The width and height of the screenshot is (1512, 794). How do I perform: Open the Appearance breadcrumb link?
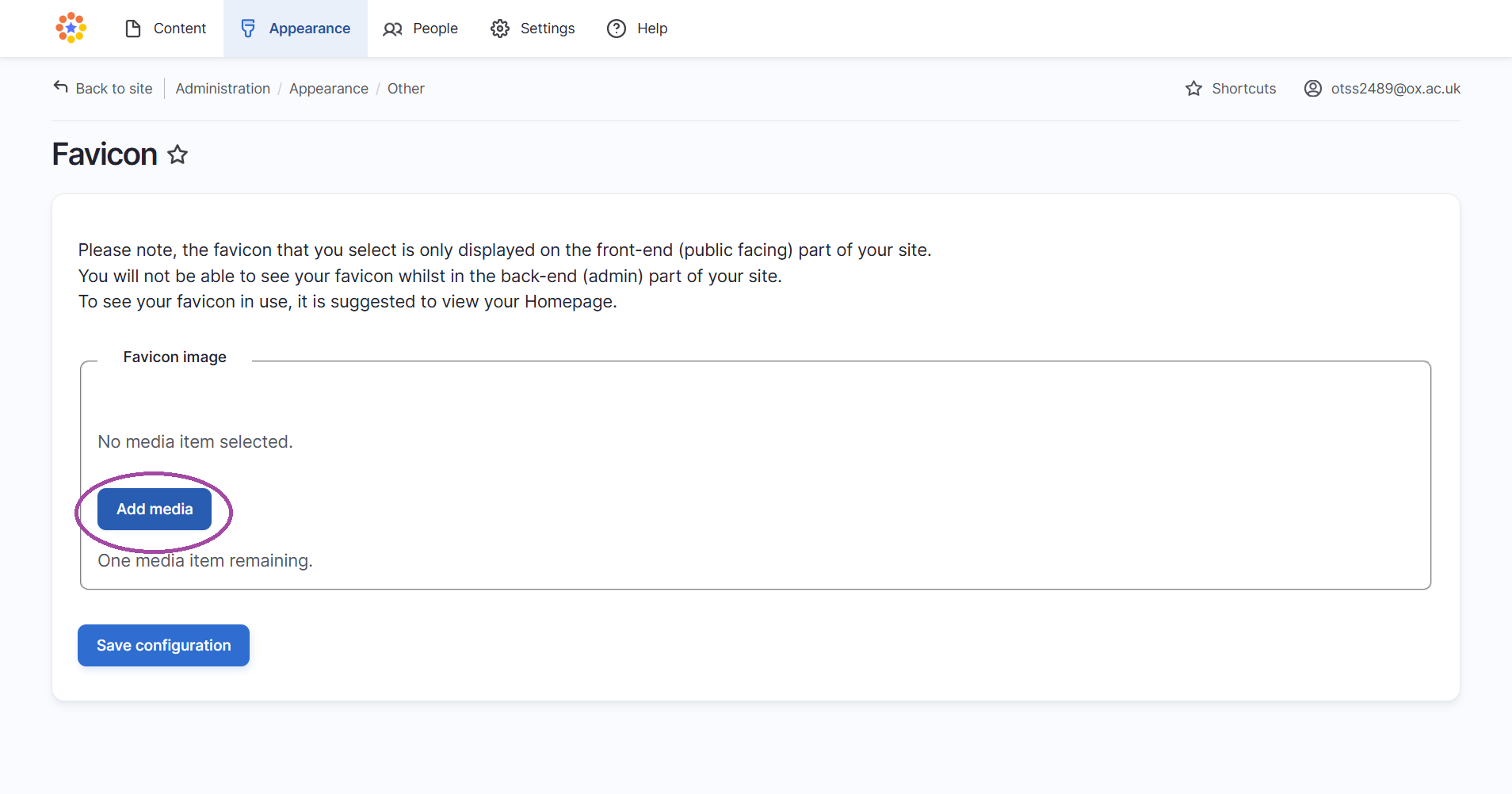pos(328,88)
